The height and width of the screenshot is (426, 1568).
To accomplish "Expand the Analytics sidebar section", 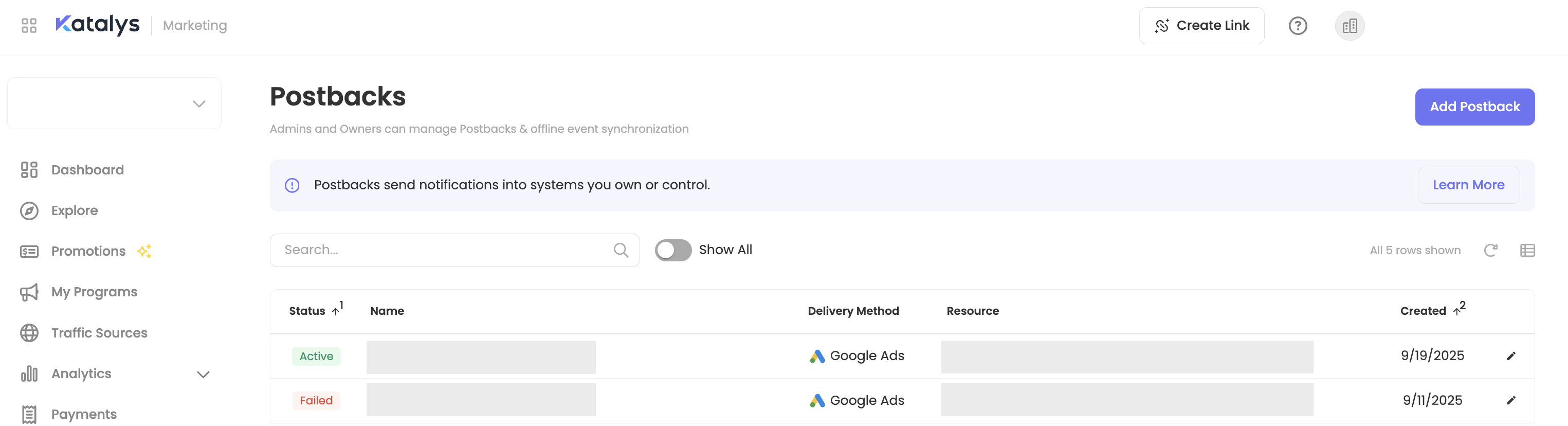I will (203, 374).
